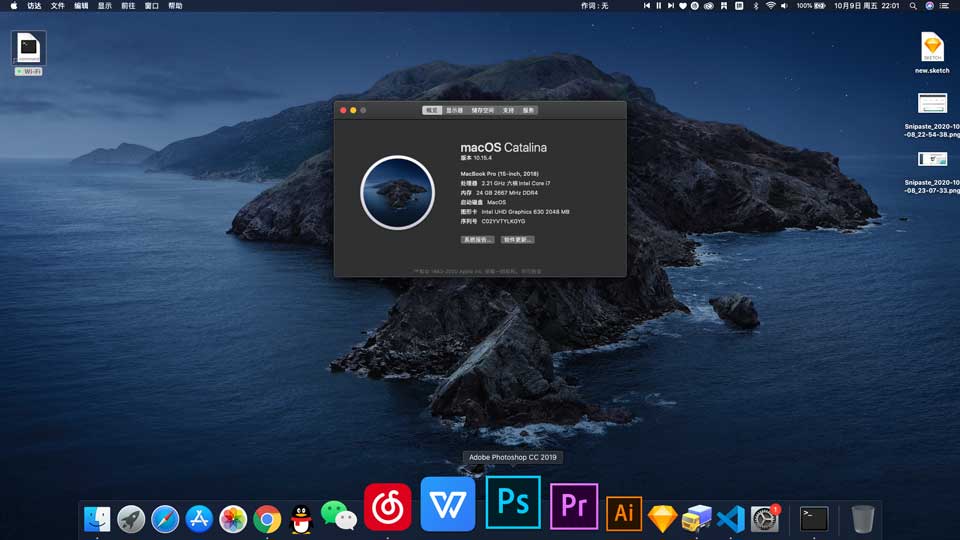Open the 显示 menu
This screenshot has height=540, width=960.
(x=105, y=6)
